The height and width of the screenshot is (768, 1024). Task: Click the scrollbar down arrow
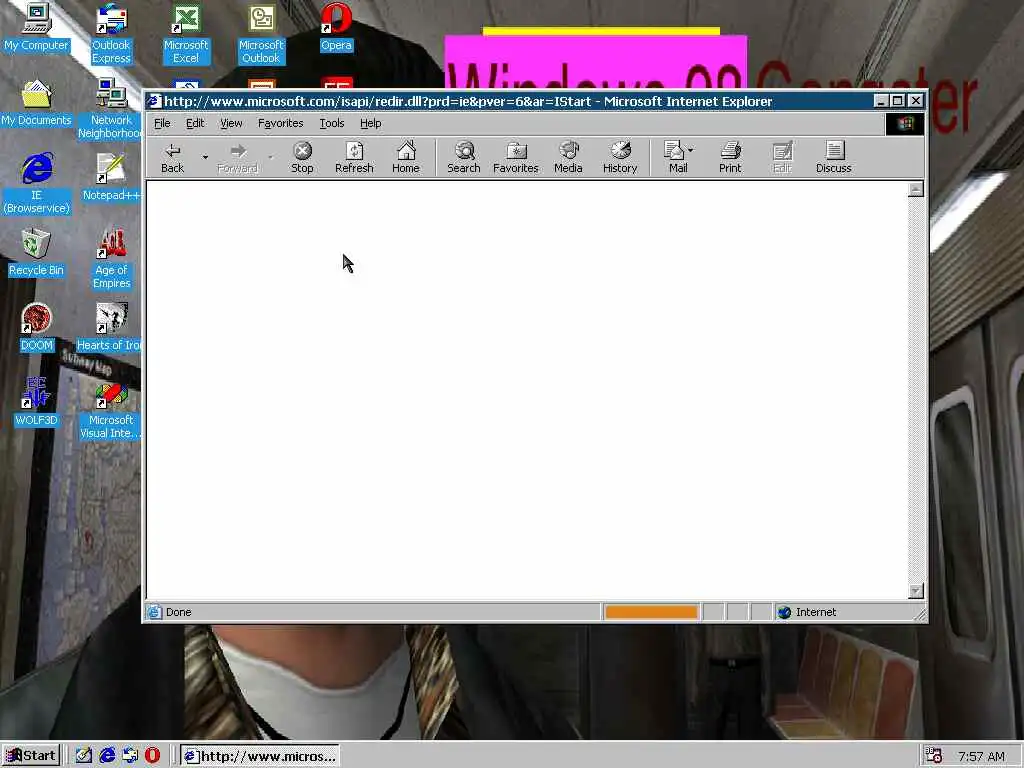pos(916,590)
